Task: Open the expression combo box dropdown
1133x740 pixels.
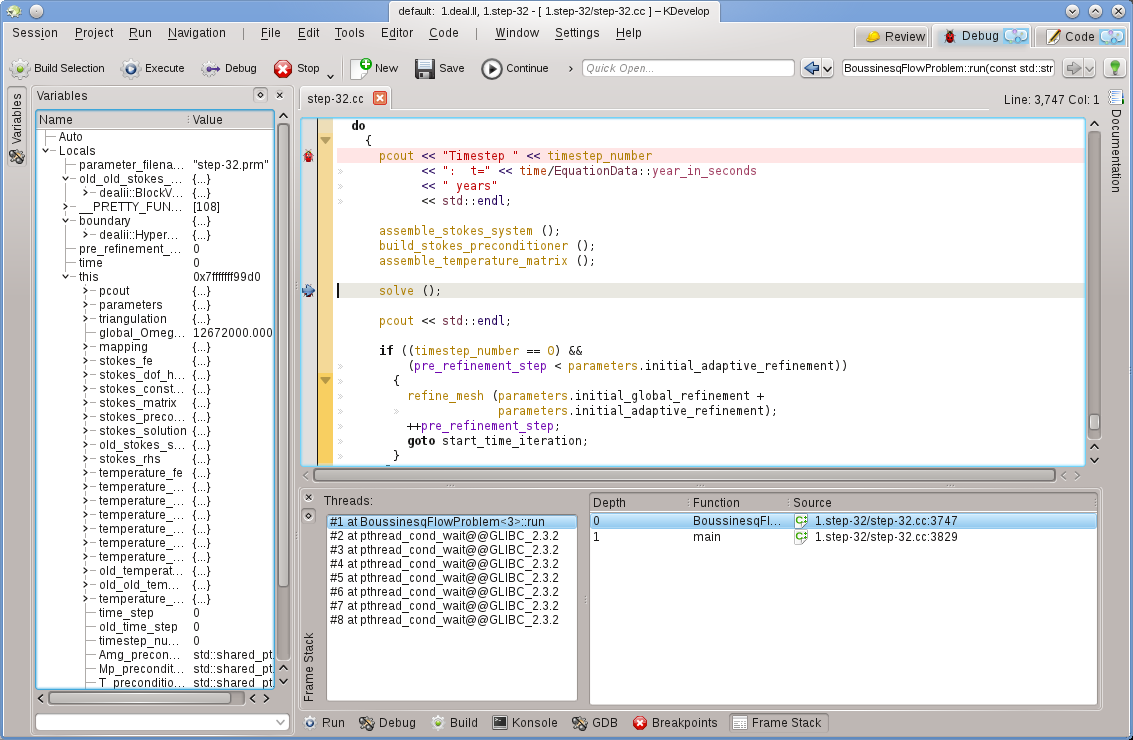Action: pos(280,722)
